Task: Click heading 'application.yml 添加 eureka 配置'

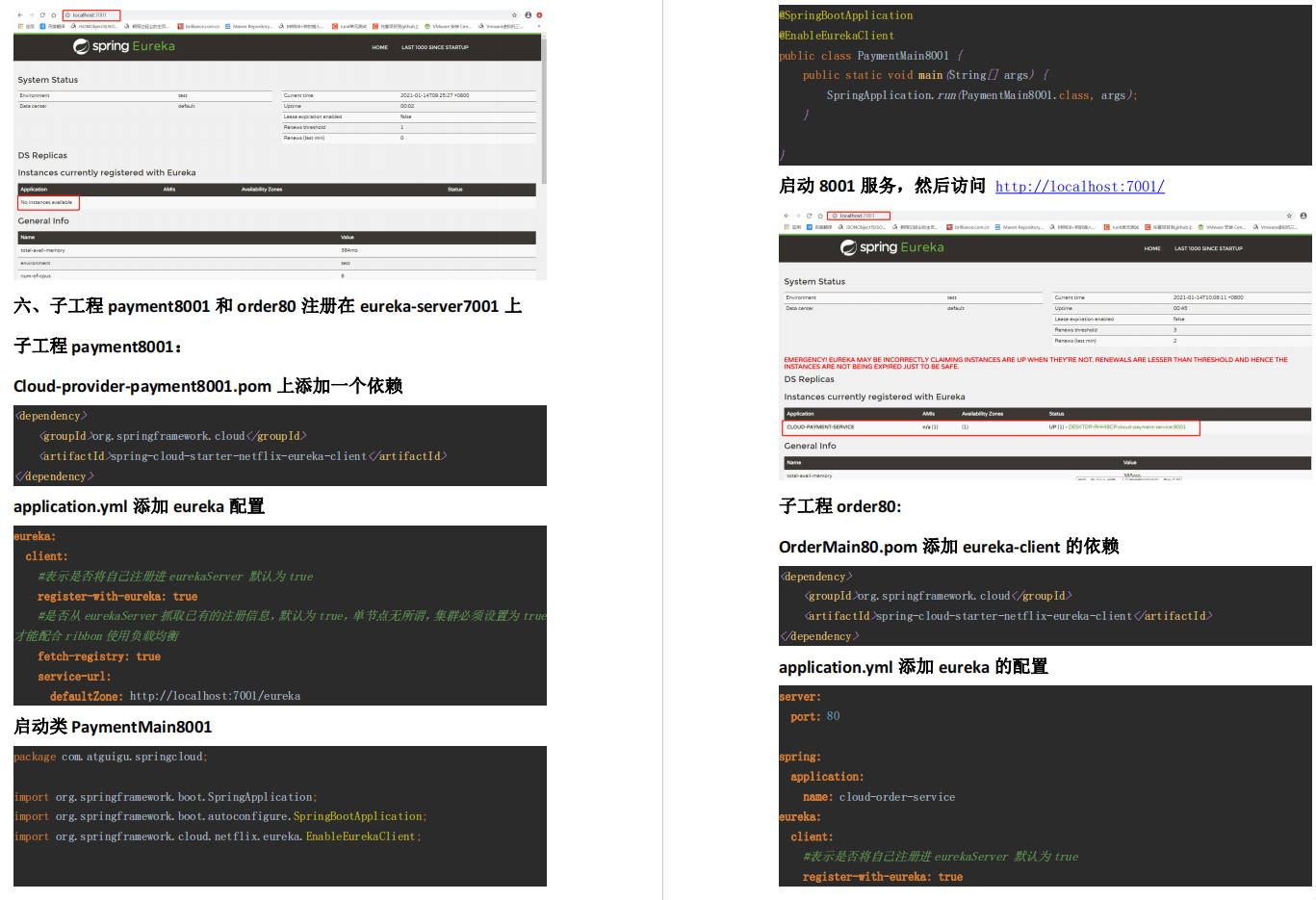Action: 139,506
